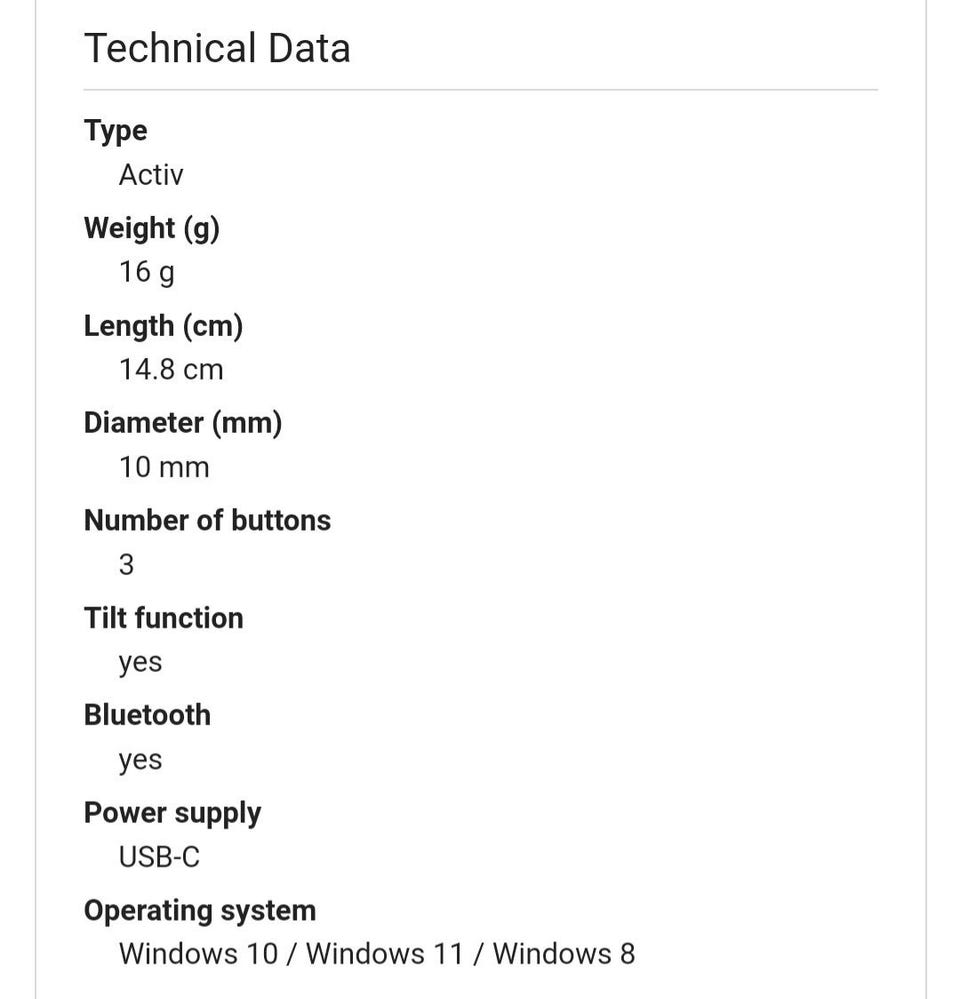
Task: Select the yes value under Bluetooth
Action: 140,760
